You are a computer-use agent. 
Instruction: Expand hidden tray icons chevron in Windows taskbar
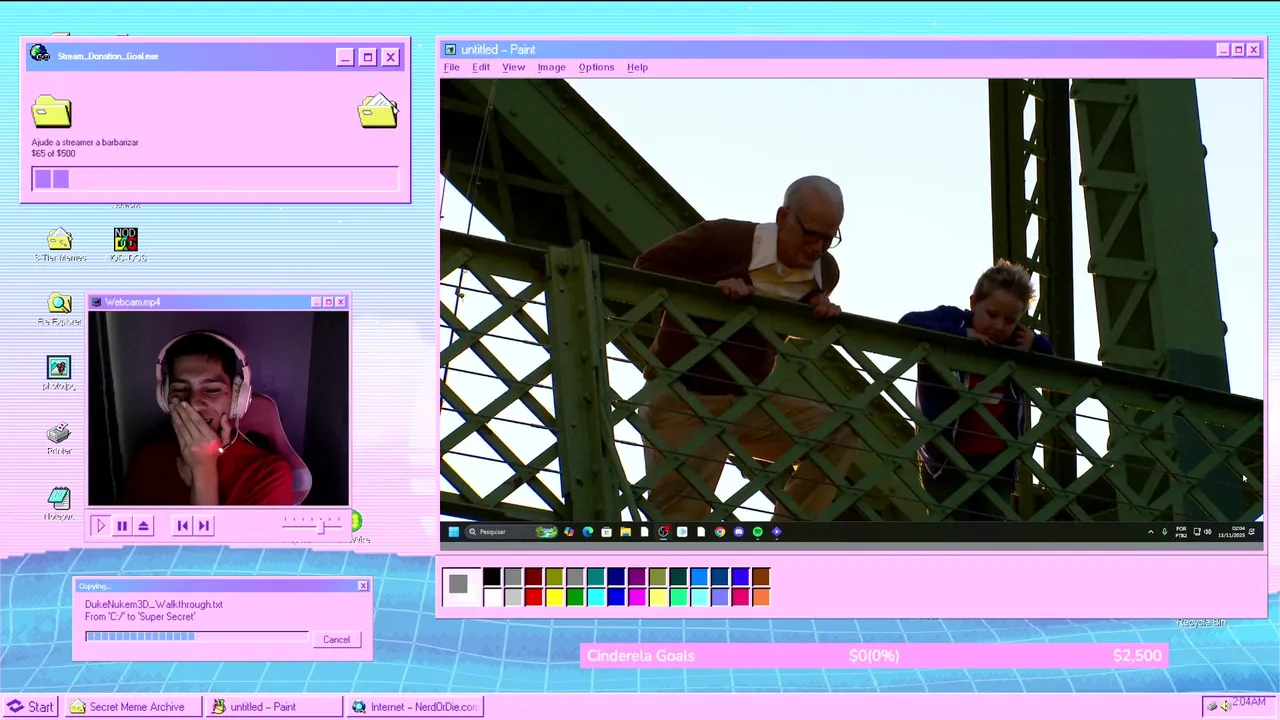(1151, 532)
